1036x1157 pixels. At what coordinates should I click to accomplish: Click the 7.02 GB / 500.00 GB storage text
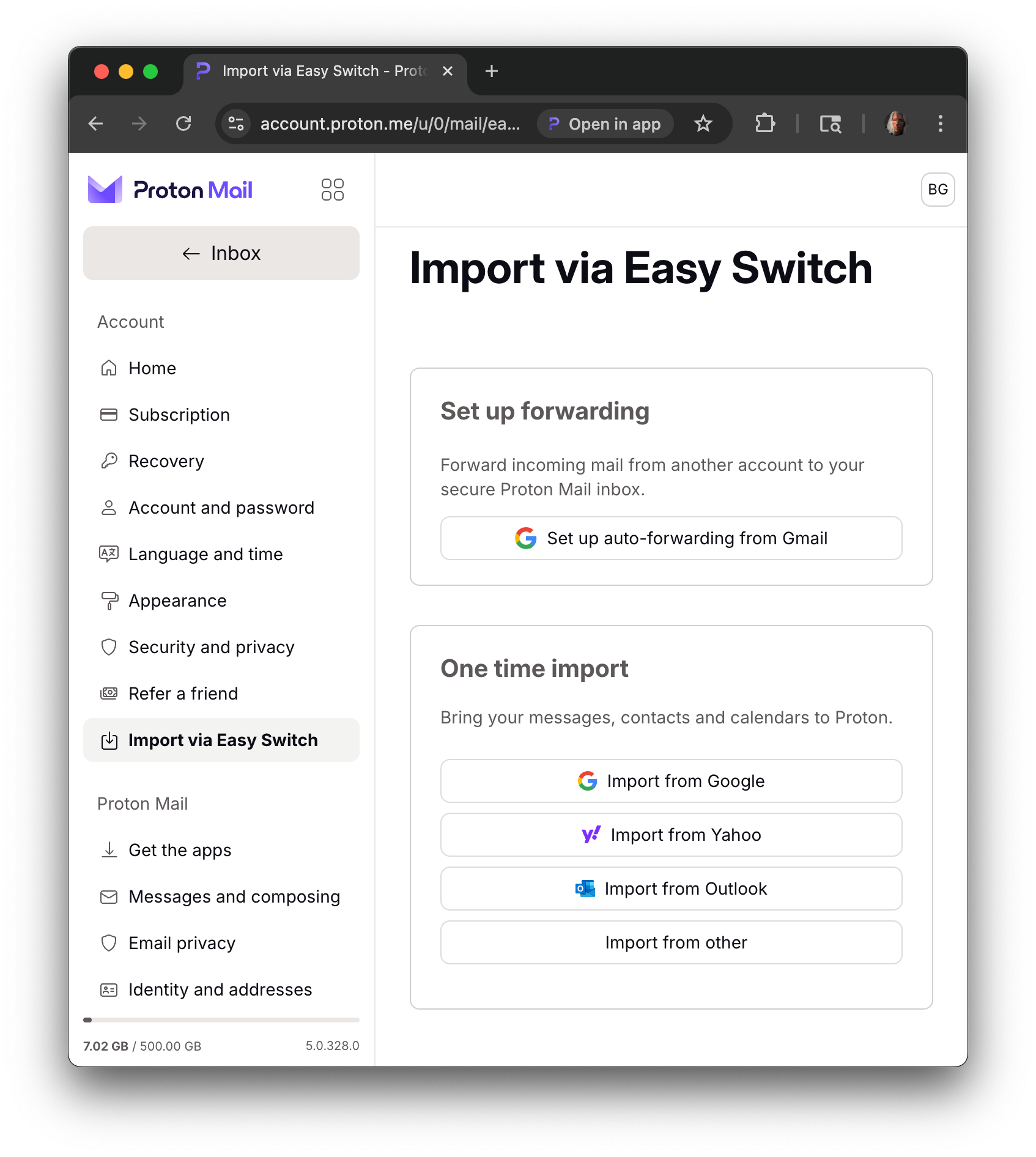[142, 1046]
